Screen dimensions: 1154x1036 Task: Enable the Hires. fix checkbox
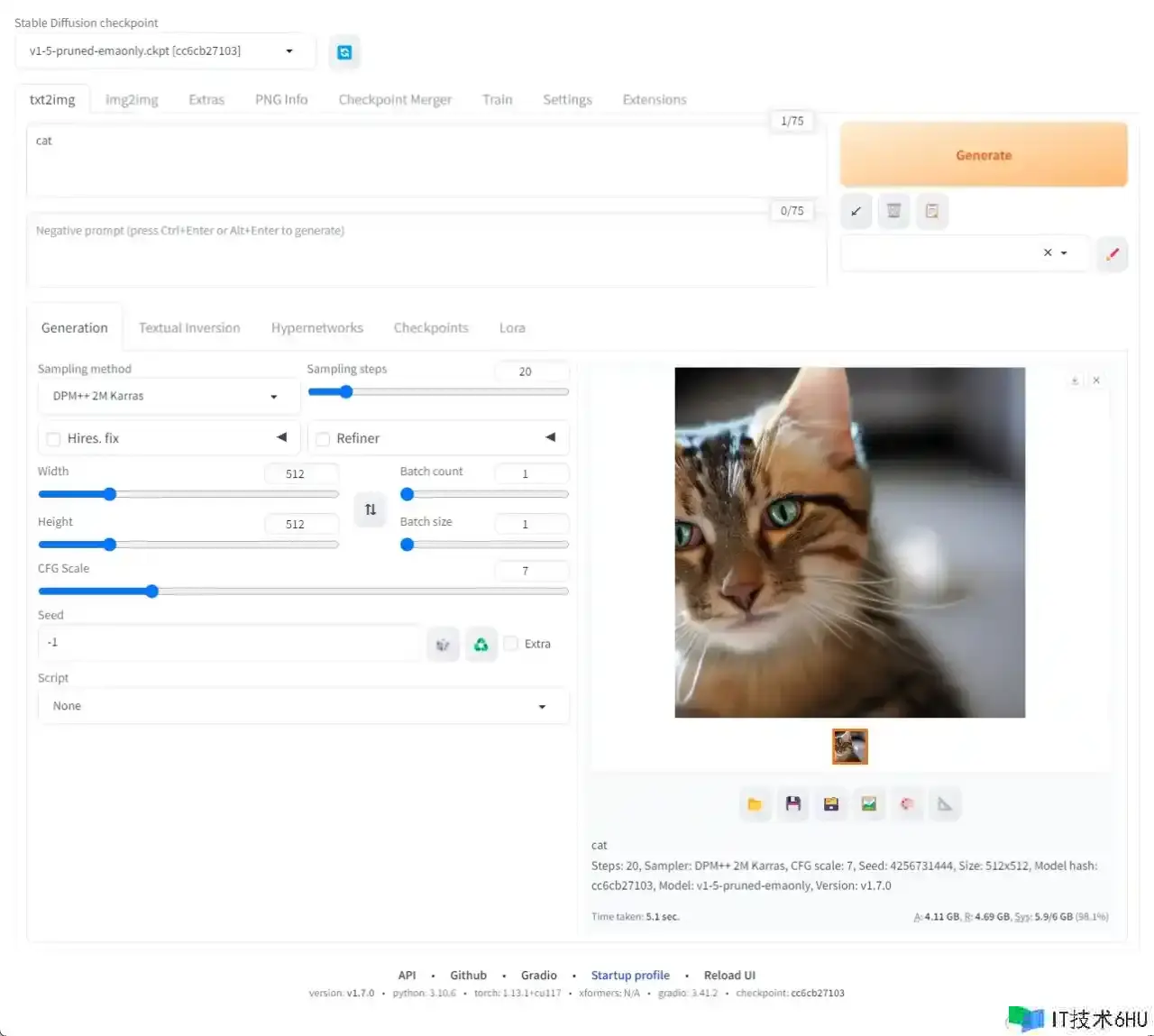(53, 439)
